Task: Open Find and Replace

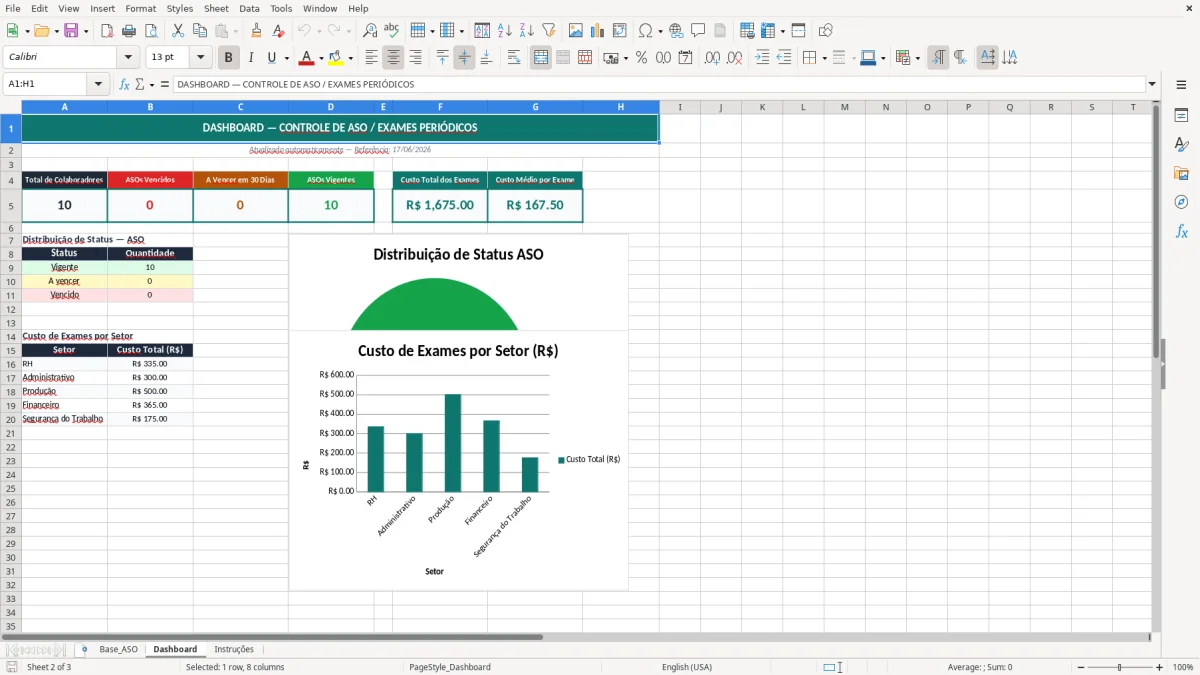Action: coord(370,31)
